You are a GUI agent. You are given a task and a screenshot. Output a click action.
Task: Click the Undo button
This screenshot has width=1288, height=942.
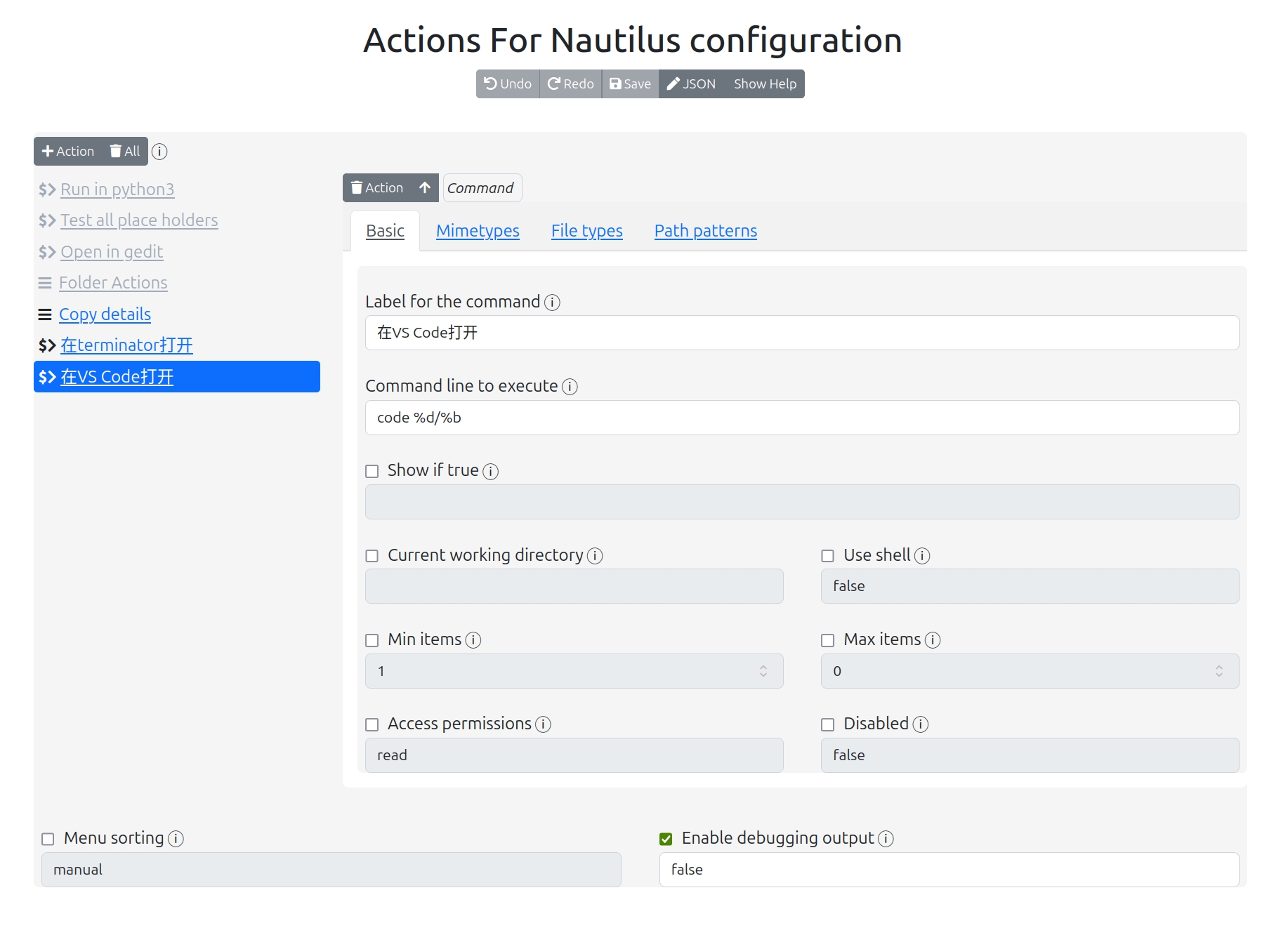click(x=508, y=84)
